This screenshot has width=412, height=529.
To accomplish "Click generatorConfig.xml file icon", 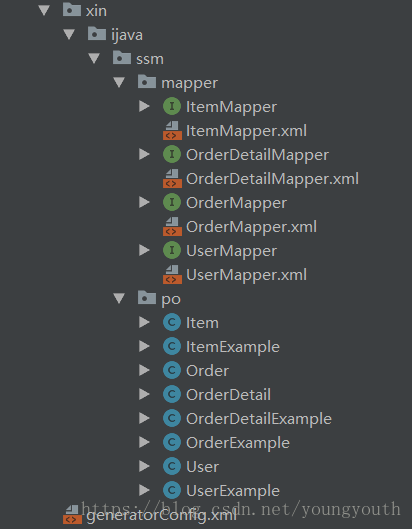I will point(72,514).
